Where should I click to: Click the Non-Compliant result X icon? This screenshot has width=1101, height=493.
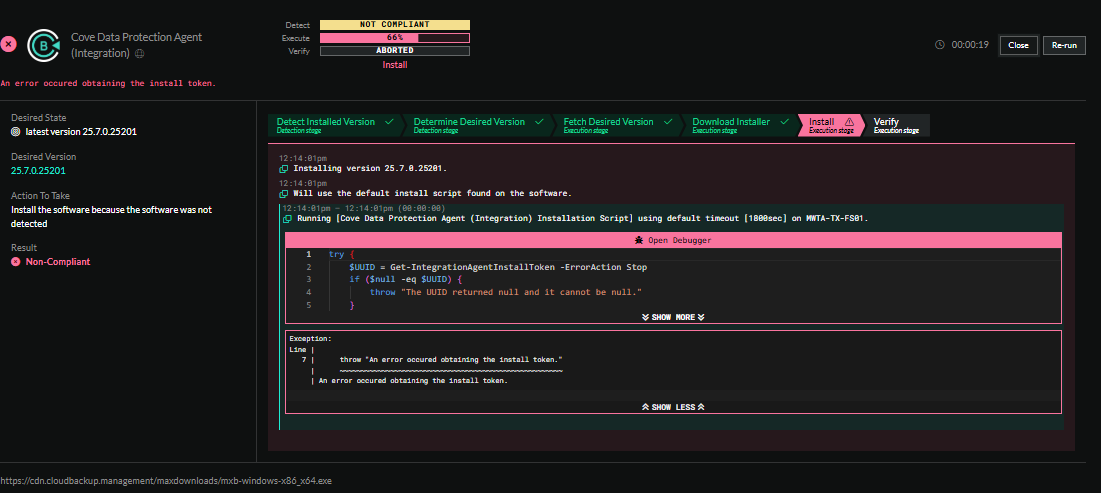[x=16, y=262]
